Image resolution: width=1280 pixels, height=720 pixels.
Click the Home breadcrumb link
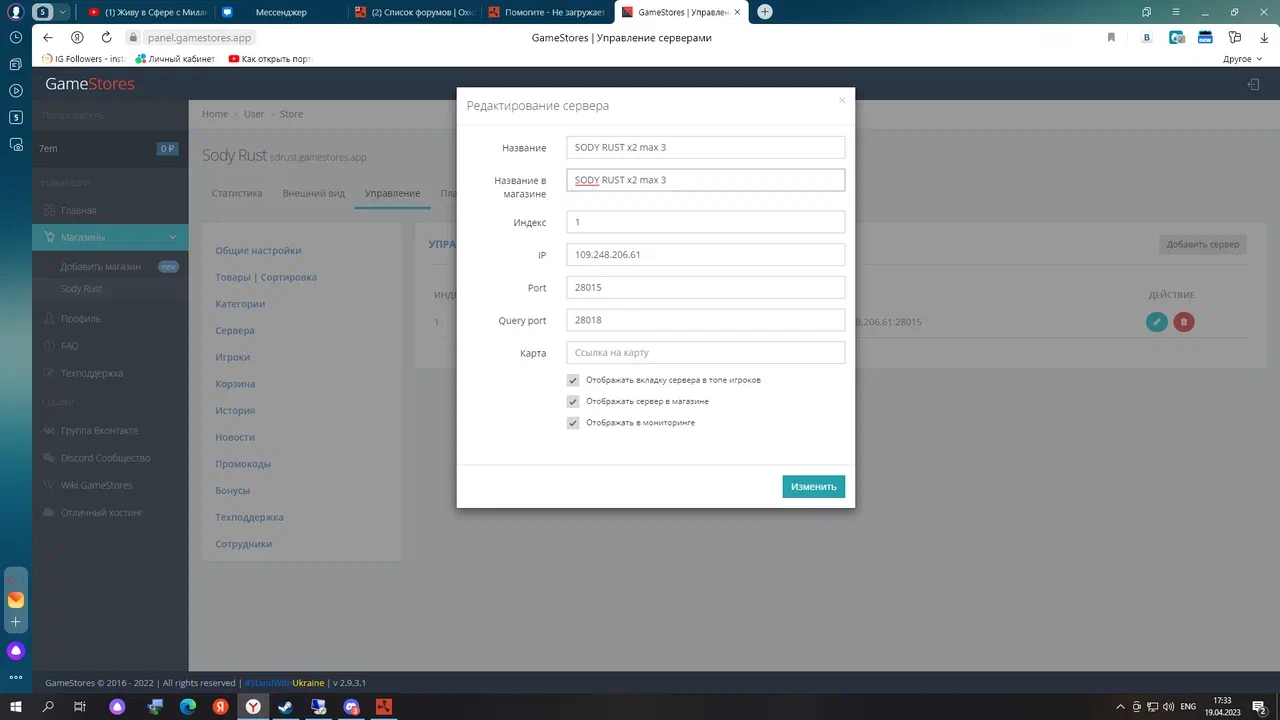[x=215, y=114]
